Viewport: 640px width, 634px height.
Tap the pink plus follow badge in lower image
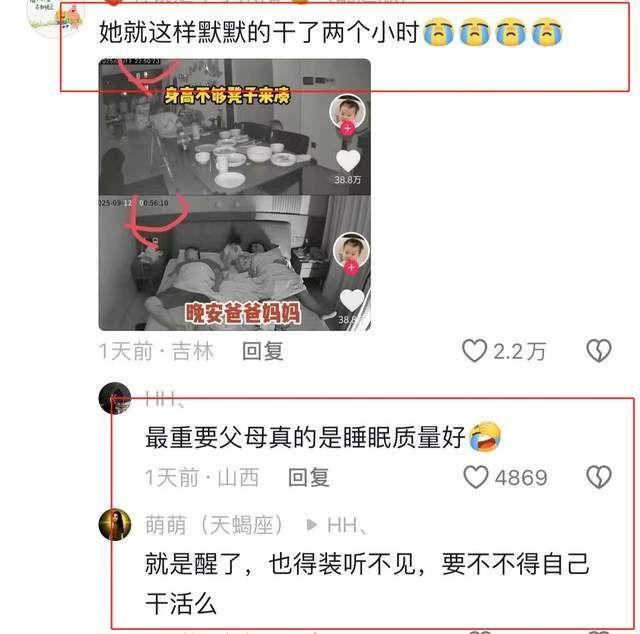click(x=351, y=267)
